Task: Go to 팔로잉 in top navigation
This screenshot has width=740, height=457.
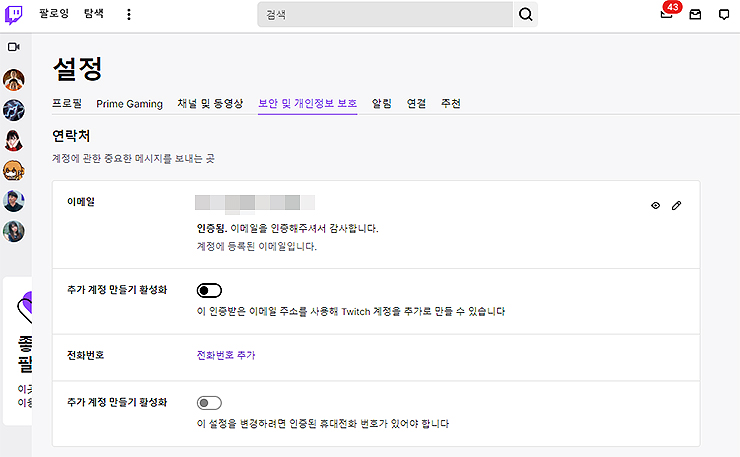Action: (54, 13)
